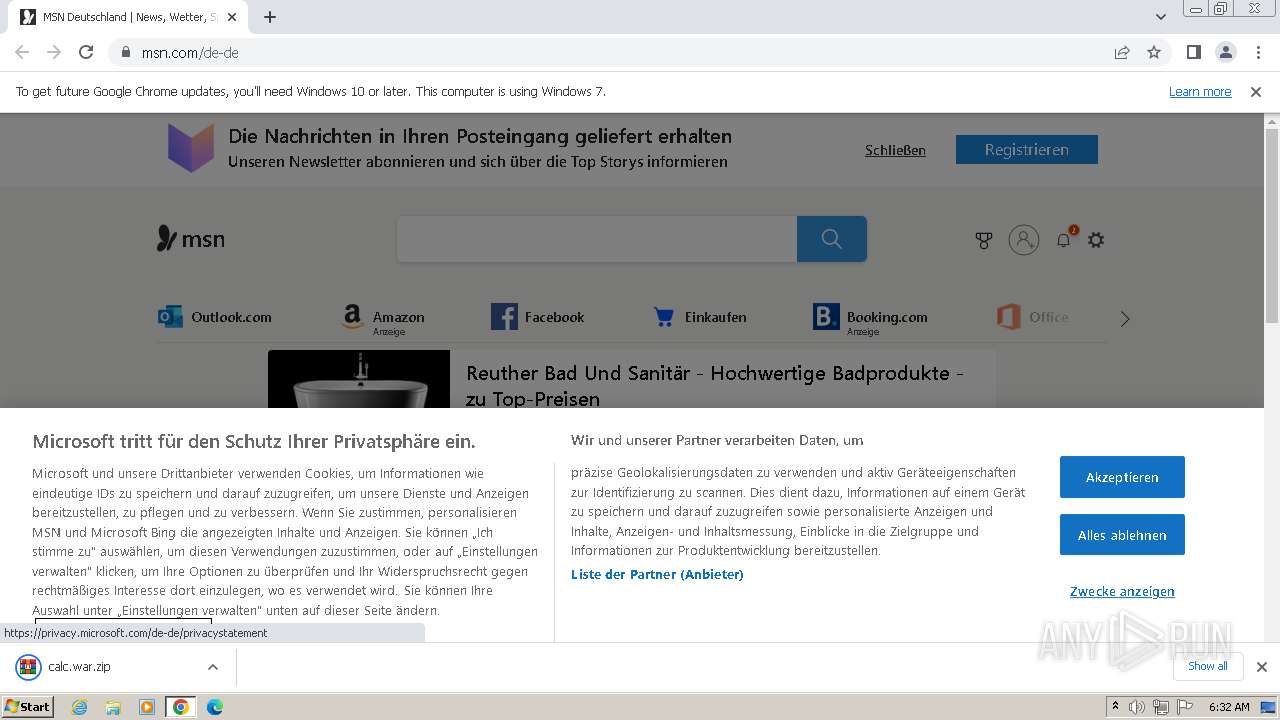Show hidden tray icons arrow
The width and height of the screenshot is (1280, 720).
point(1115,707)
